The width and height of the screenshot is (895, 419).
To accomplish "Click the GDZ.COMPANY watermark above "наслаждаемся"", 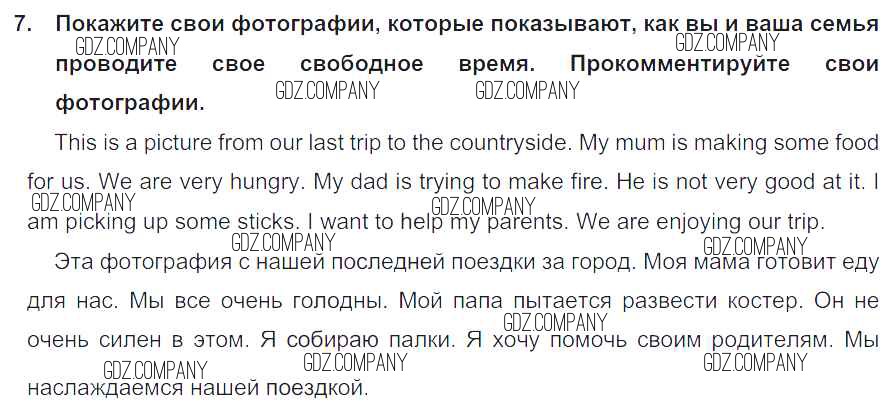I will click(x=155, y=370).
